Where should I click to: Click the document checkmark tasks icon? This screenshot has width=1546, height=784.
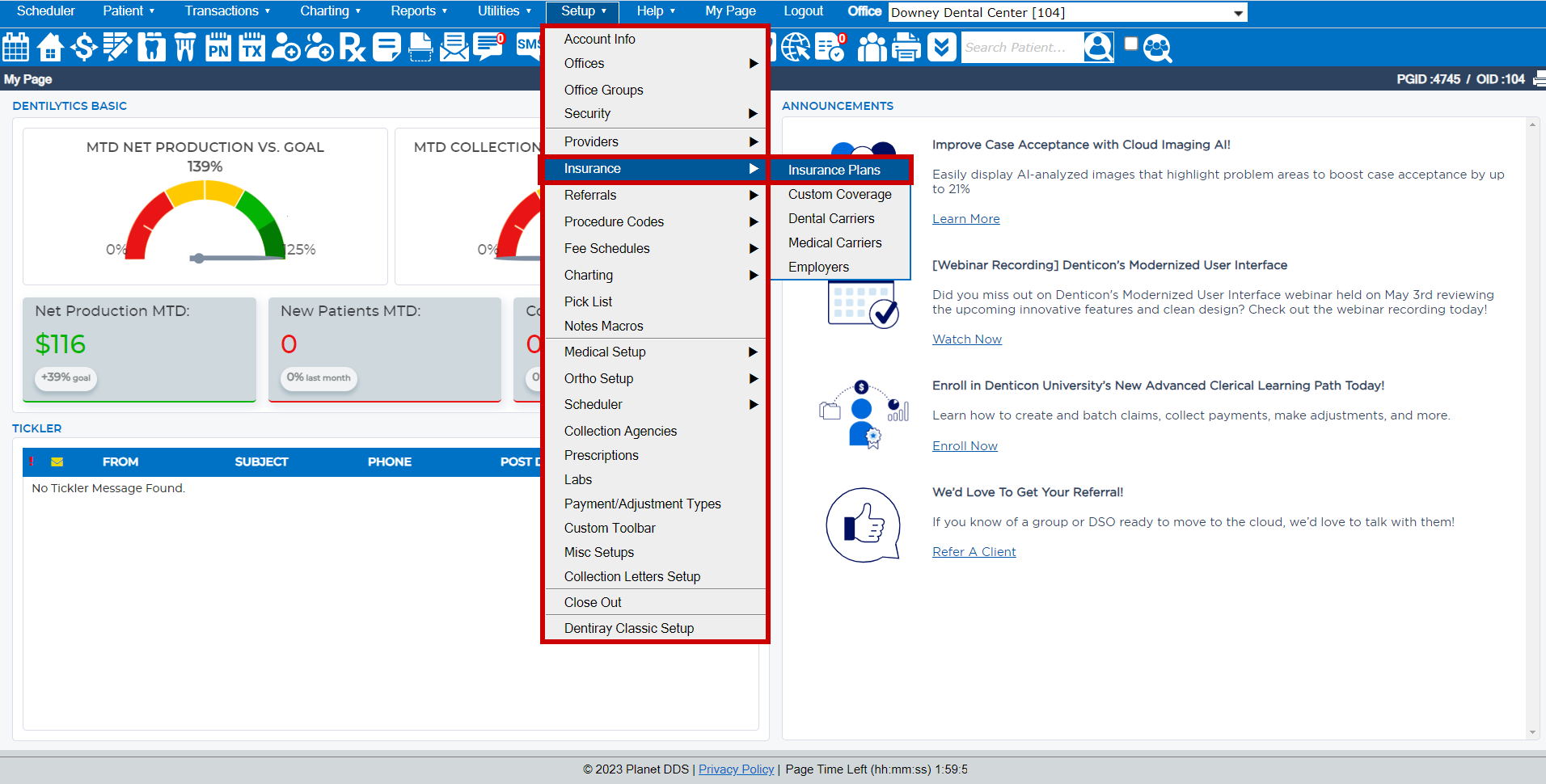pos(830,48)
